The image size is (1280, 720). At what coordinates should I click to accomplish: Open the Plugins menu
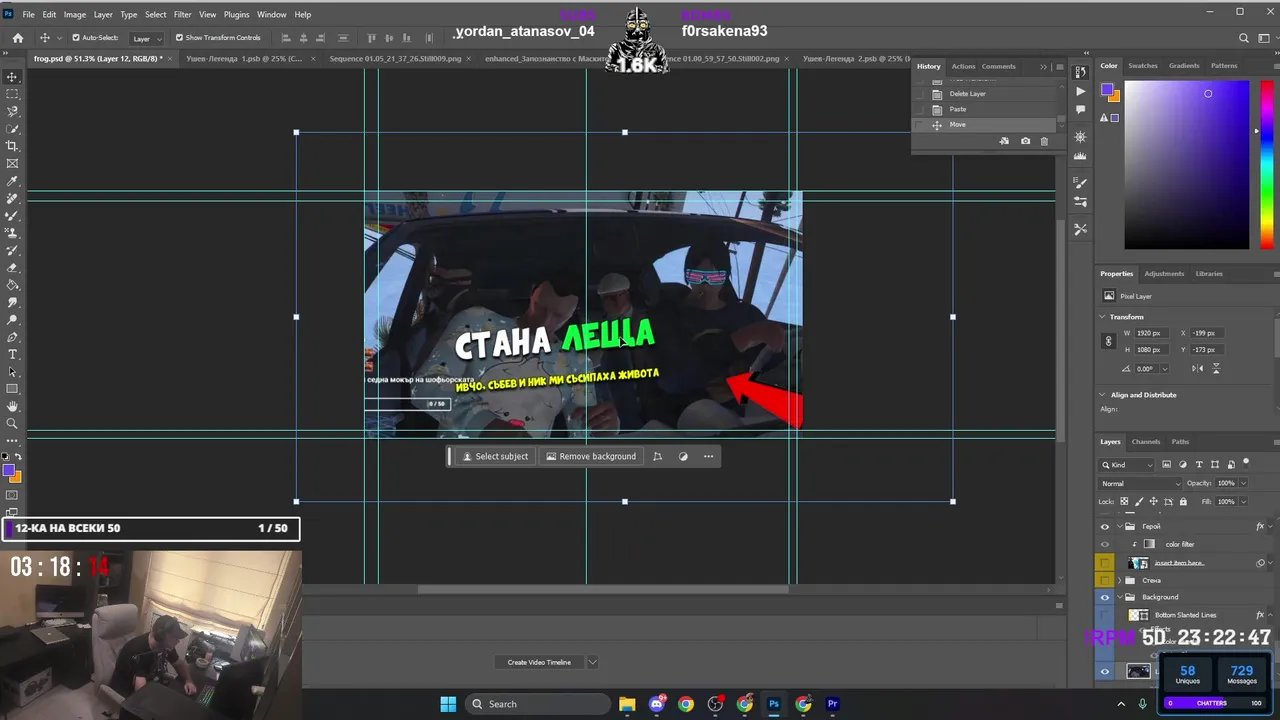[x=236, y=15]
